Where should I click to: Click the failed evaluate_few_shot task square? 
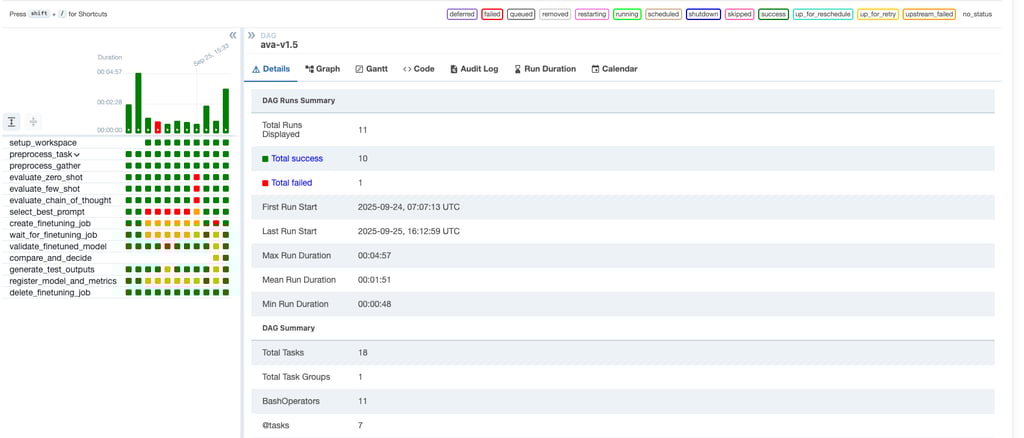197,189
